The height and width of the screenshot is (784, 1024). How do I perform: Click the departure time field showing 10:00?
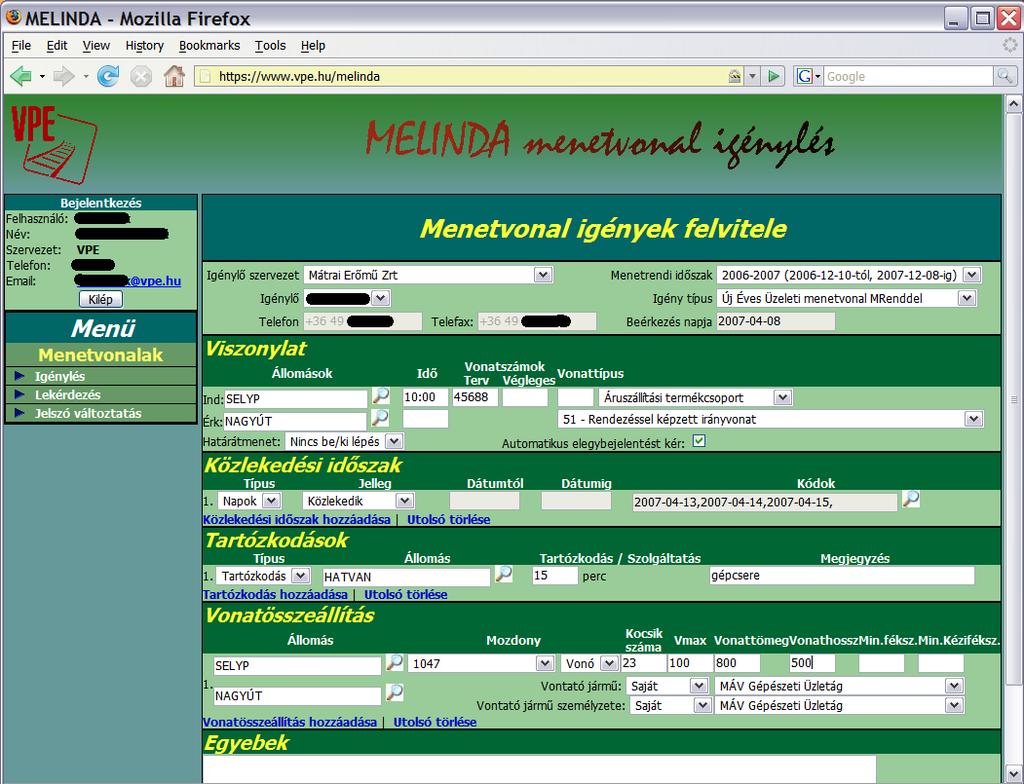click(x=425, y=397)
